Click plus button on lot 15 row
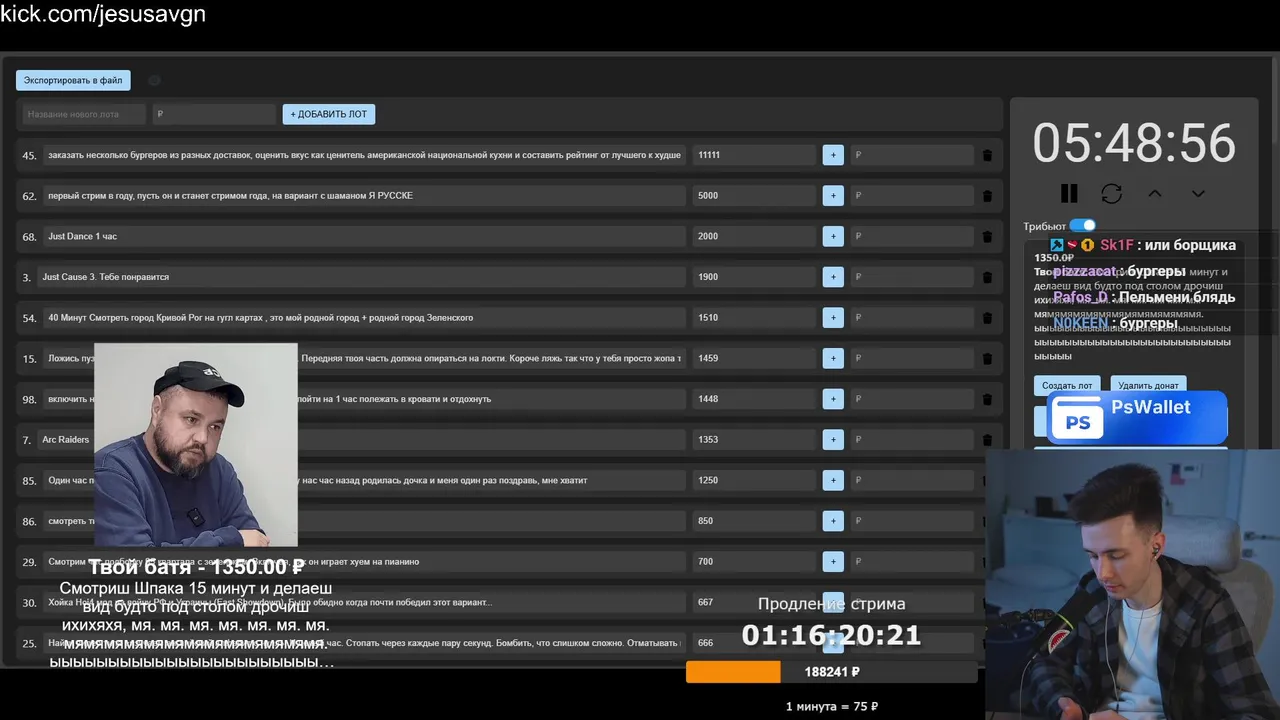 (833, 358)
